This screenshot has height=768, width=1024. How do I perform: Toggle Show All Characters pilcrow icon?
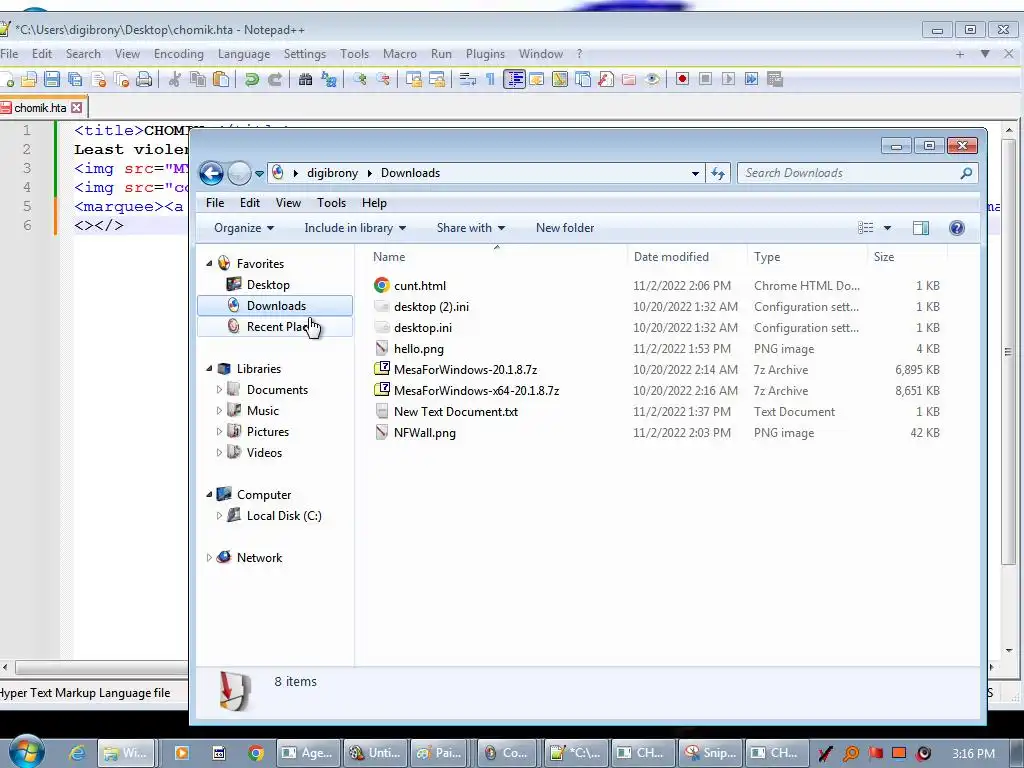coord(490,79)
